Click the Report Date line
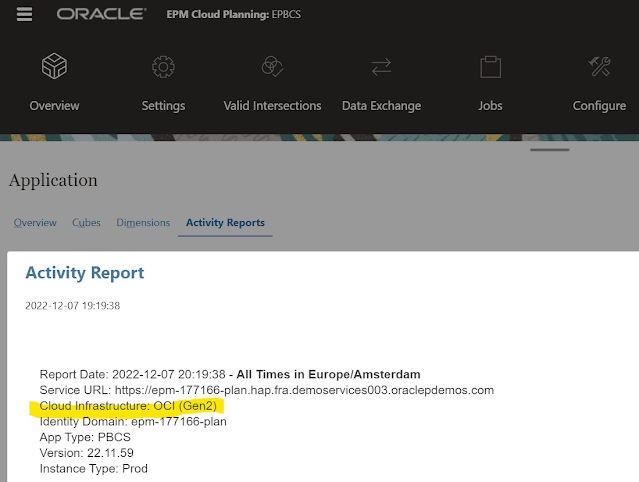Screen dimensions: 639x482 point(230,374)
